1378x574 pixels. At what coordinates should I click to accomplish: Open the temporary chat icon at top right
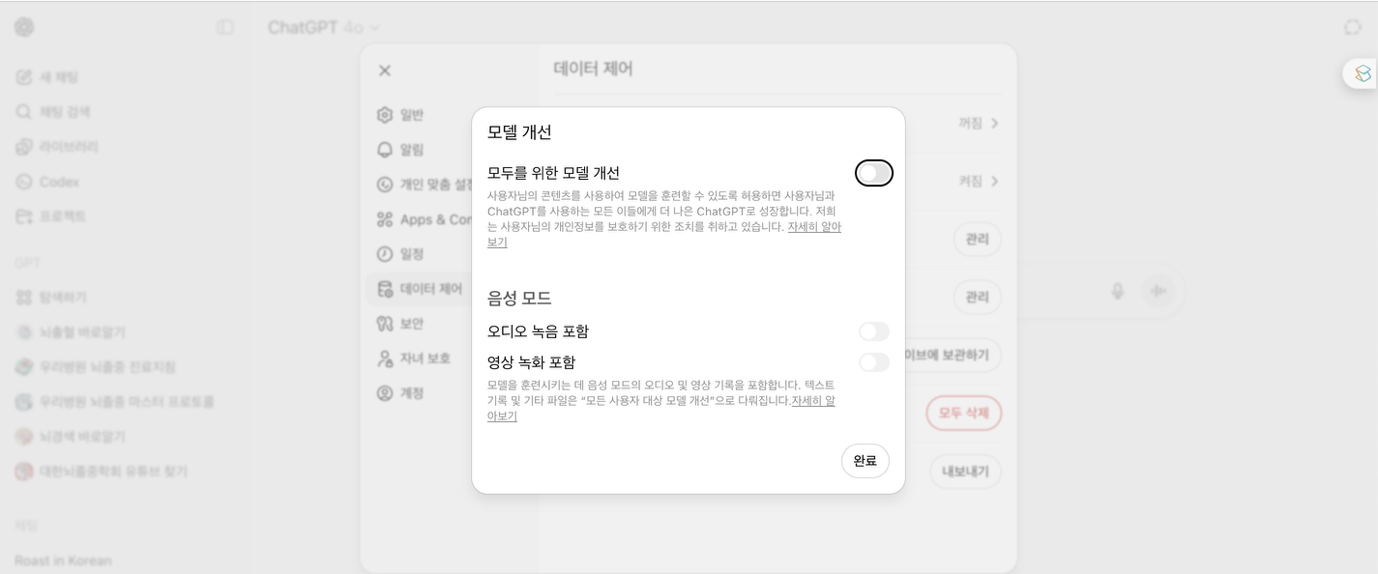point(1353,28)
